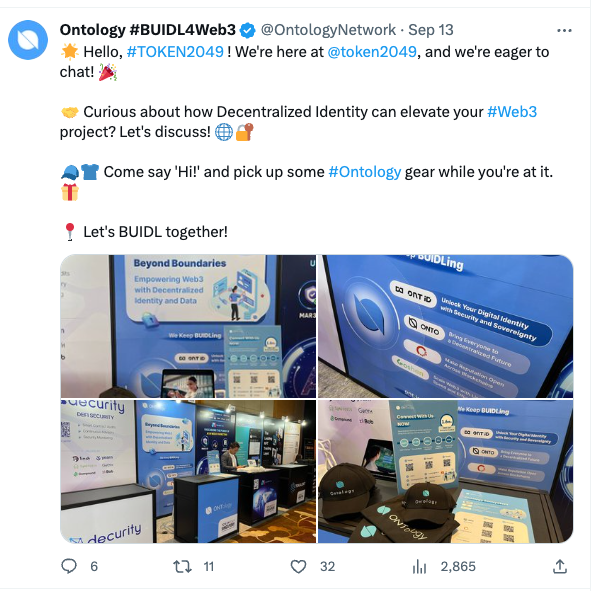591x591 pixels.
Task: Open the Ontology #BUIDL4Web3 display name
Action: (x=148, y=30)
